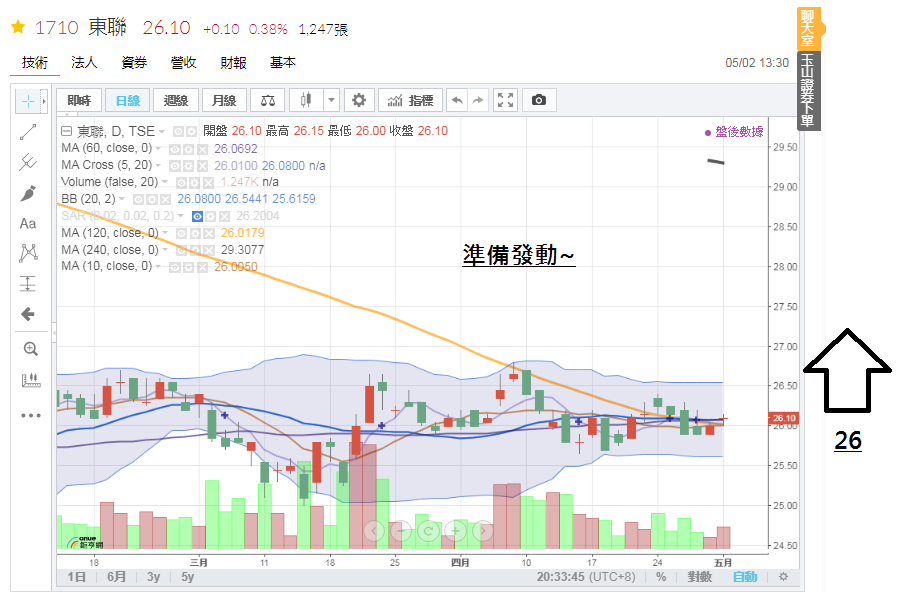Select the long position measurement tool
This screenshot has height=600, width=900.
tap(28, 283)
